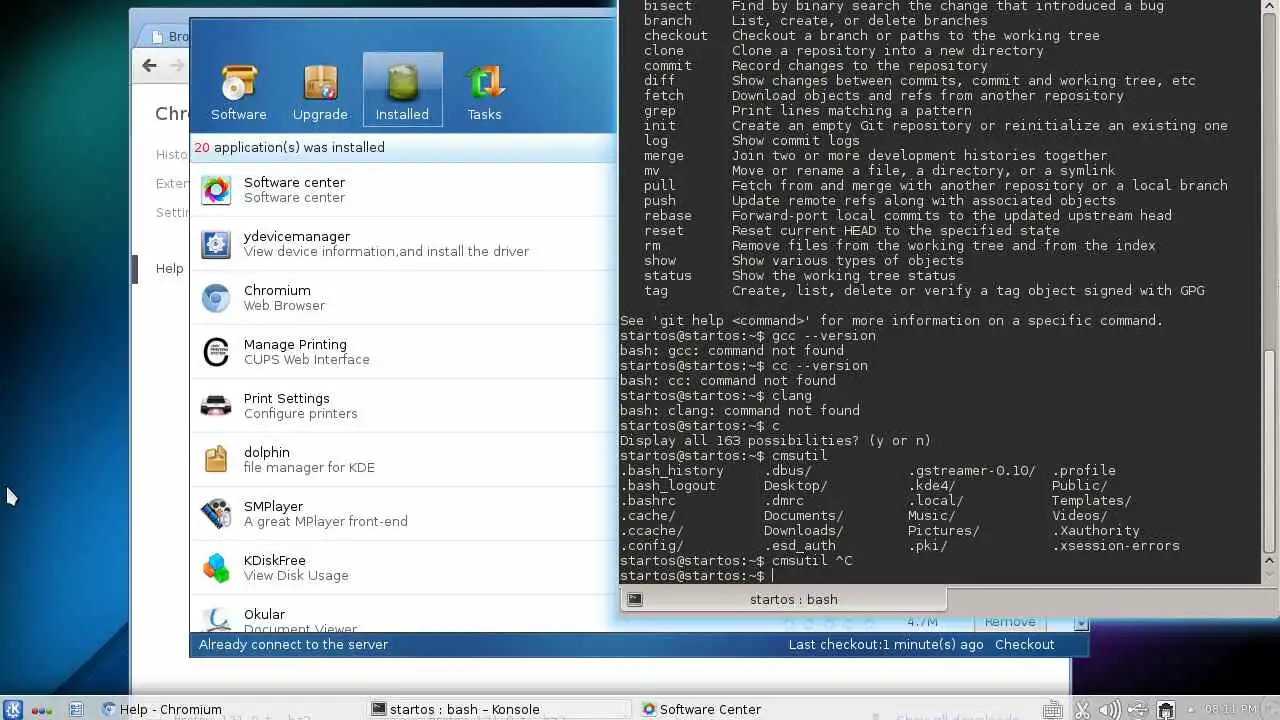The height and width of the screenshot is (720, 1280).
Task: Click the keyboard layout tray icon
Action: tap(1052, 710)
